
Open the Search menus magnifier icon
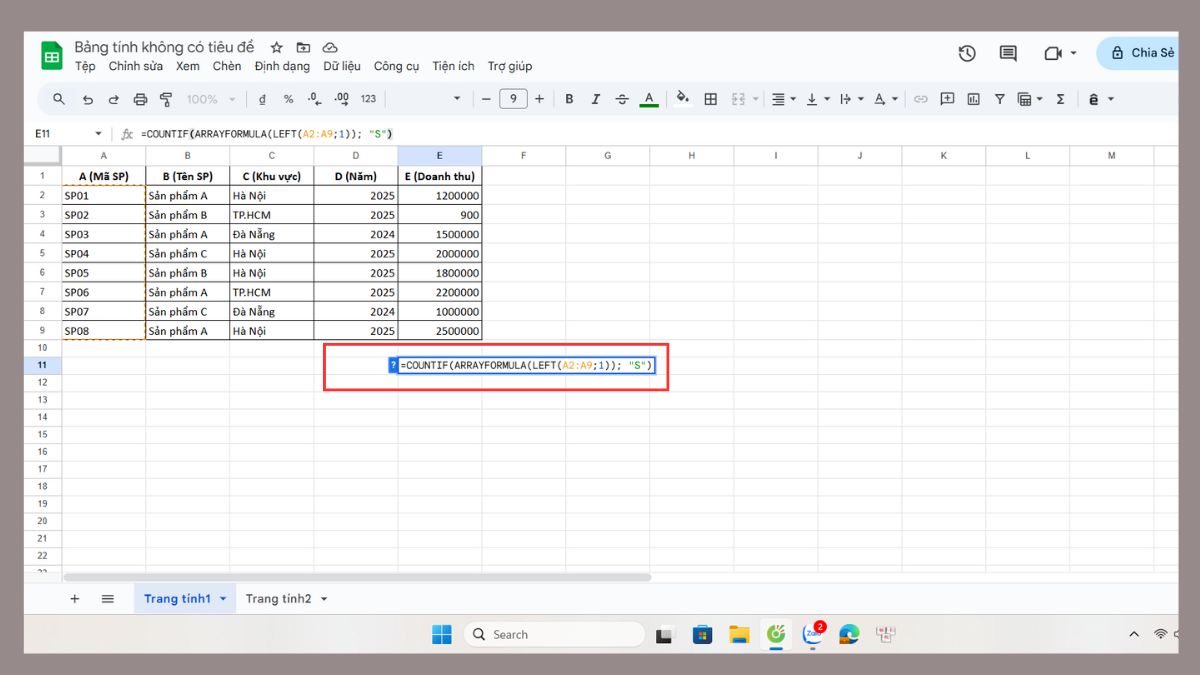[59, 98]
